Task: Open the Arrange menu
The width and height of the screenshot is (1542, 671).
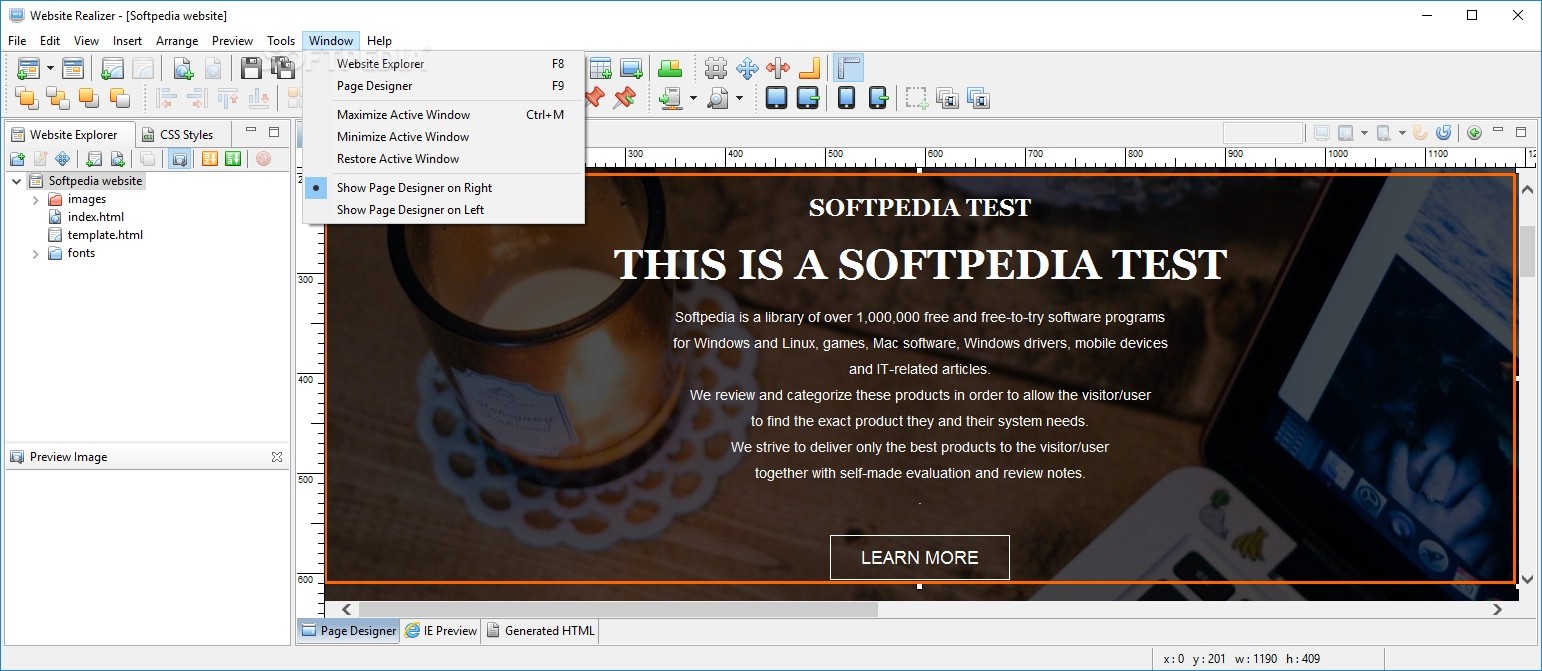Action: (177, 41)
